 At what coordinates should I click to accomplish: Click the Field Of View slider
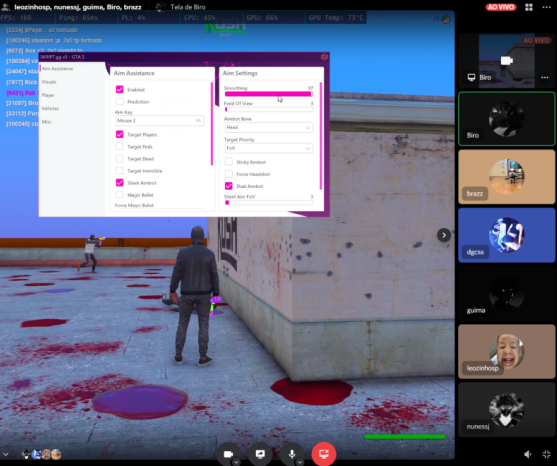(x=269, y=109)
